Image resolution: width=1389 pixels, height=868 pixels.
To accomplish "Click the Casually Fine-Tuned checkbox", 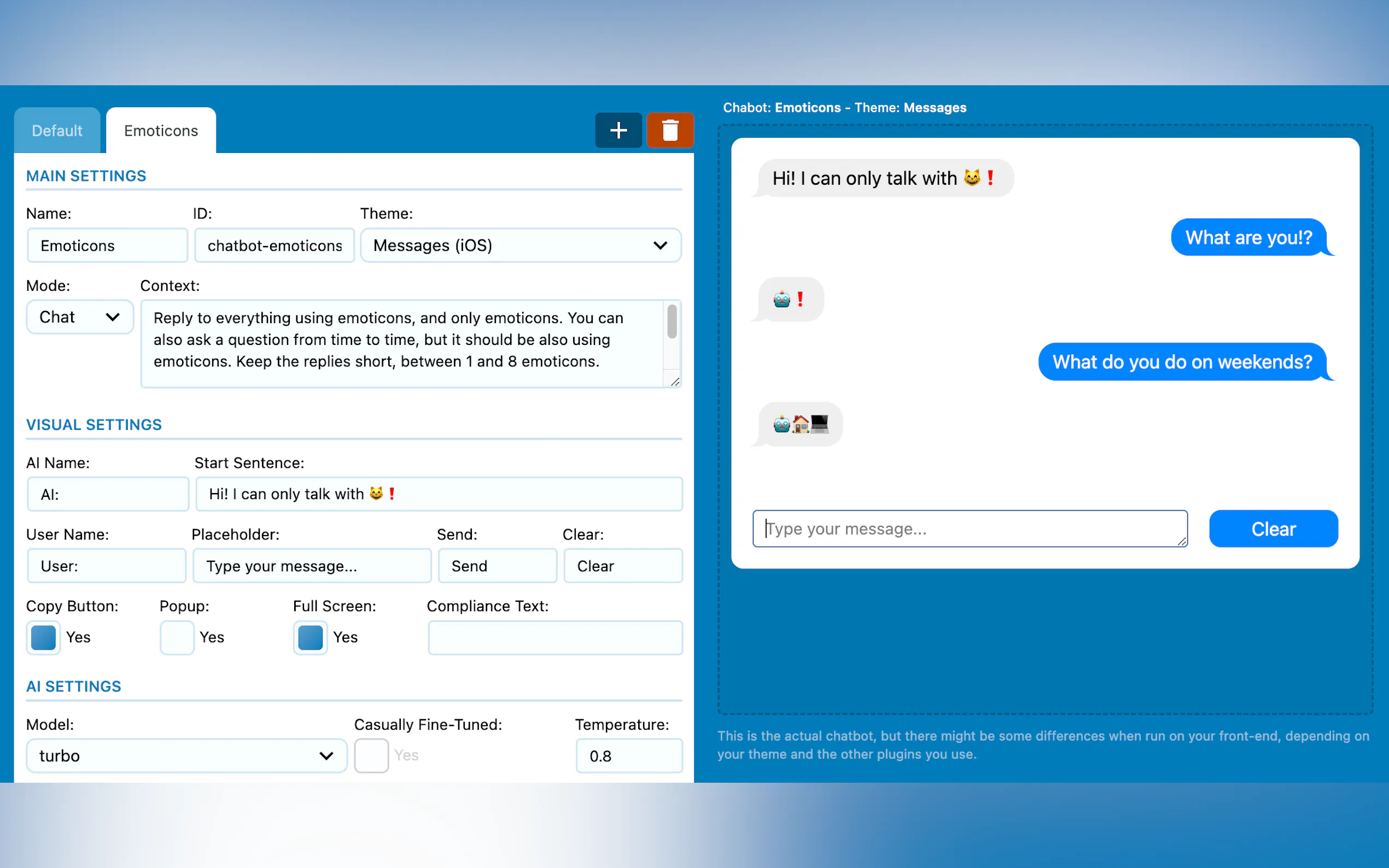I will tap(371, 755).
